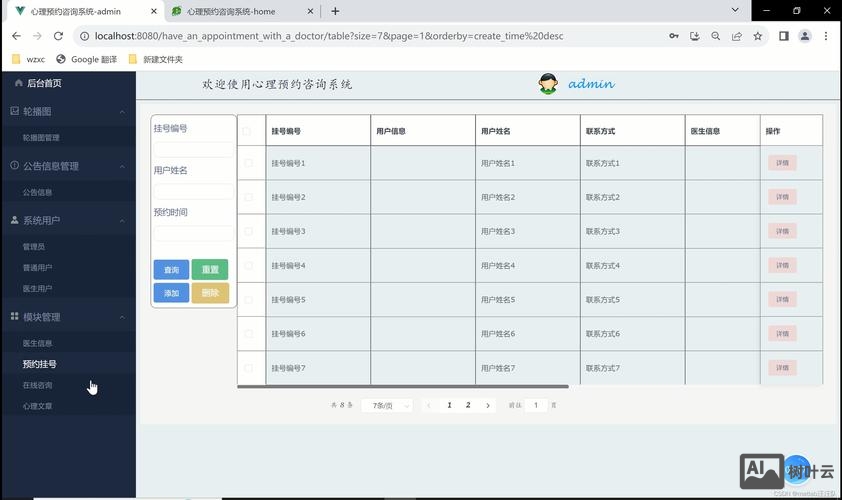Click the table horizontal scrollbar
842x500 pixels.
403,386
